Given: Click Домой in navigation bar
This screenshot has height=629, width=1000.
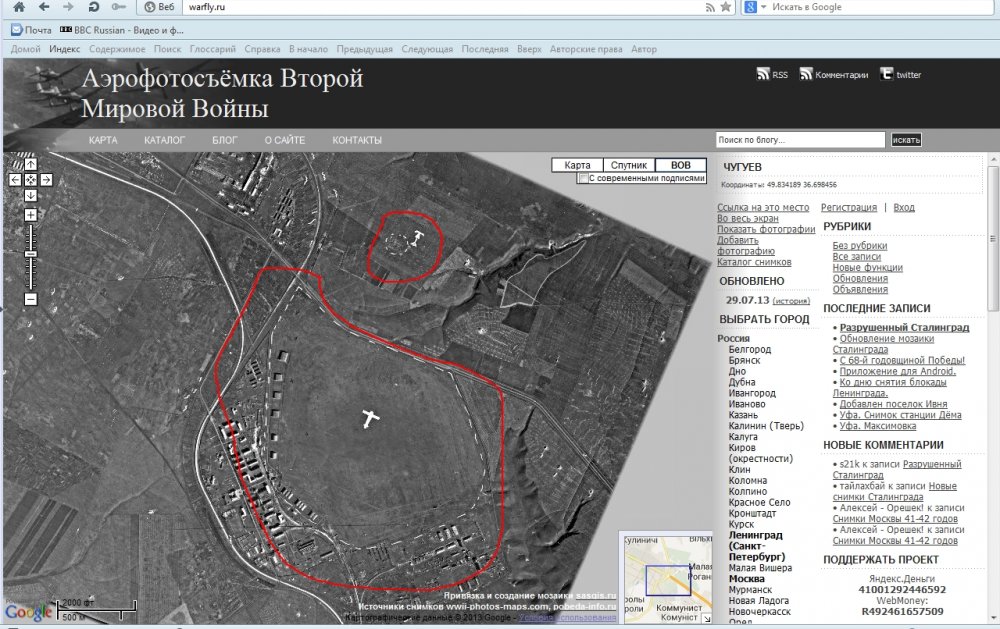Looking at the screenshot, I should click(x=26, y=49).
